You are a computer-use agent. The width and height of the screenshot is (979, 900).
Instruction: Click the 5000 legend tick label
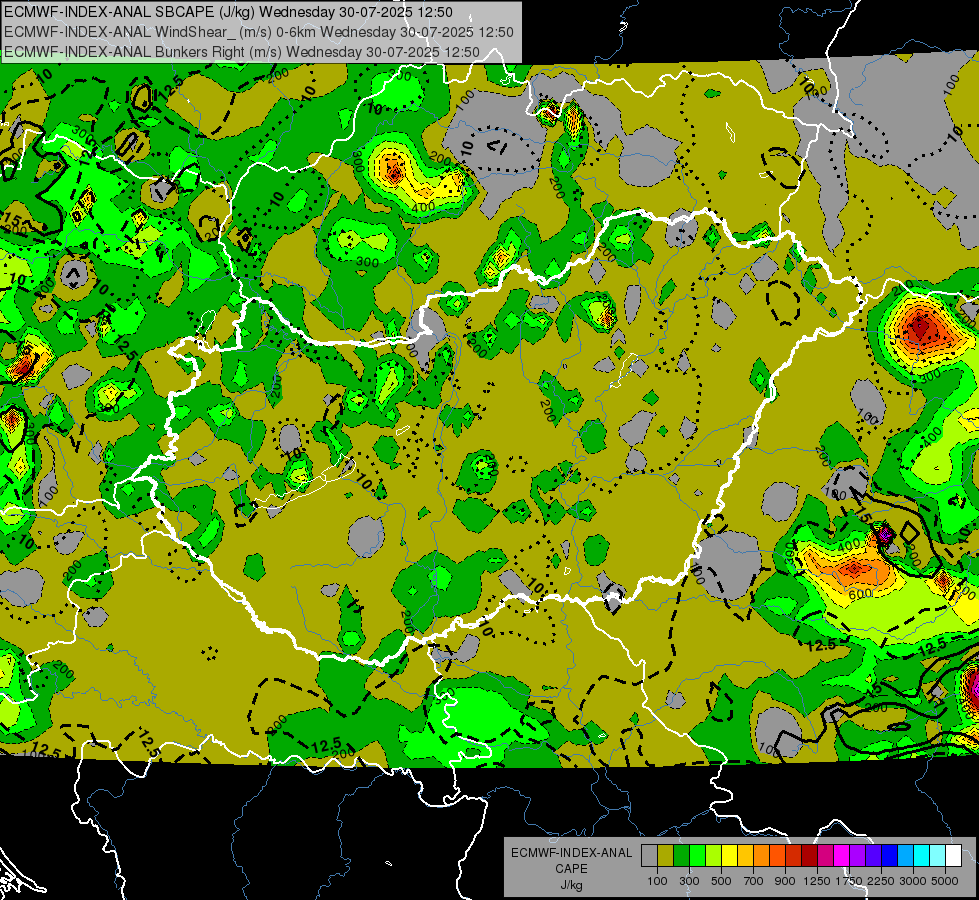pyautogui.click(x=945, y=881)
